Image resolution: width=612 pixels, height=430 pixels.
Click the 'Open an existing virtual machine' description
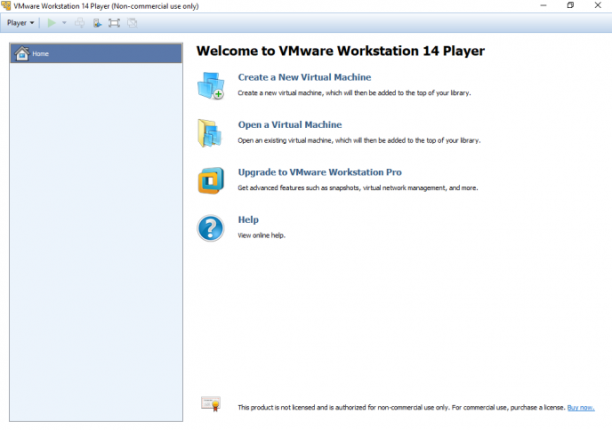tap(359, 140)
